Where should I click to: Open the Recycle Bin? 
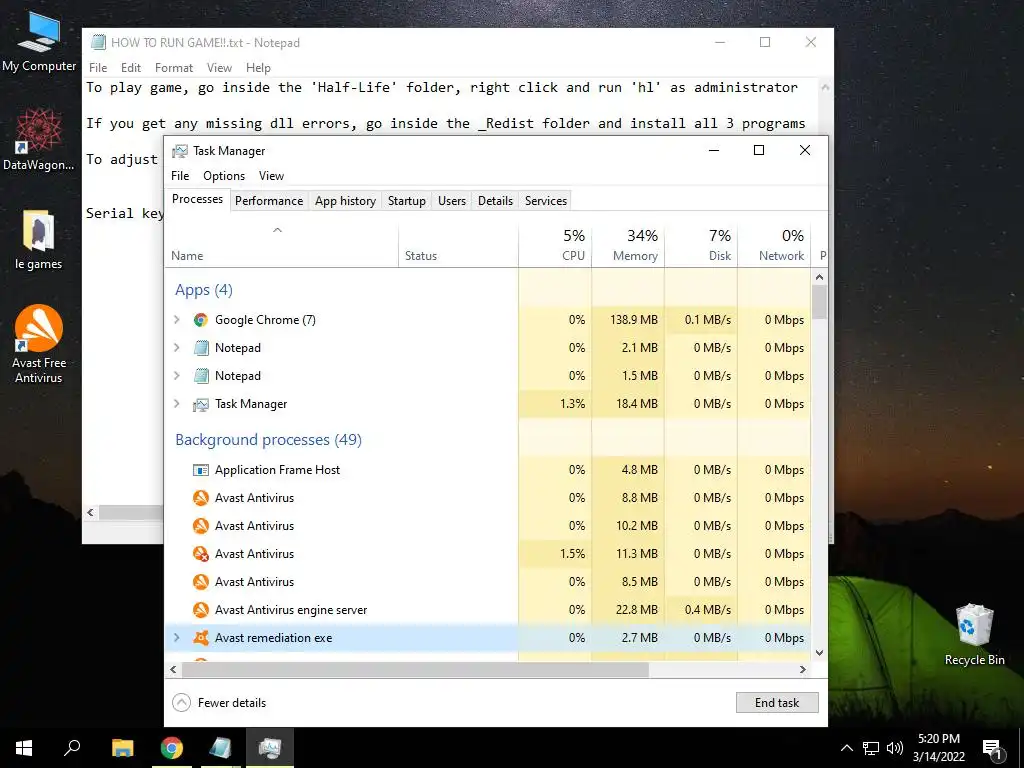pos(974,635)
